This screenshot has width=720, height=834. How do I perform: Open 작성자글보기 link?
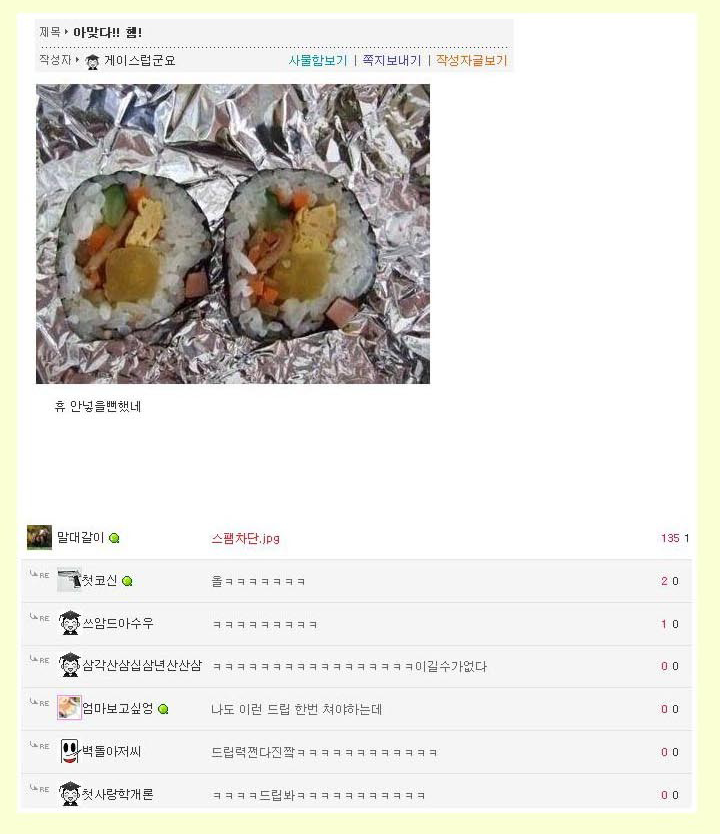pos(472,61)
